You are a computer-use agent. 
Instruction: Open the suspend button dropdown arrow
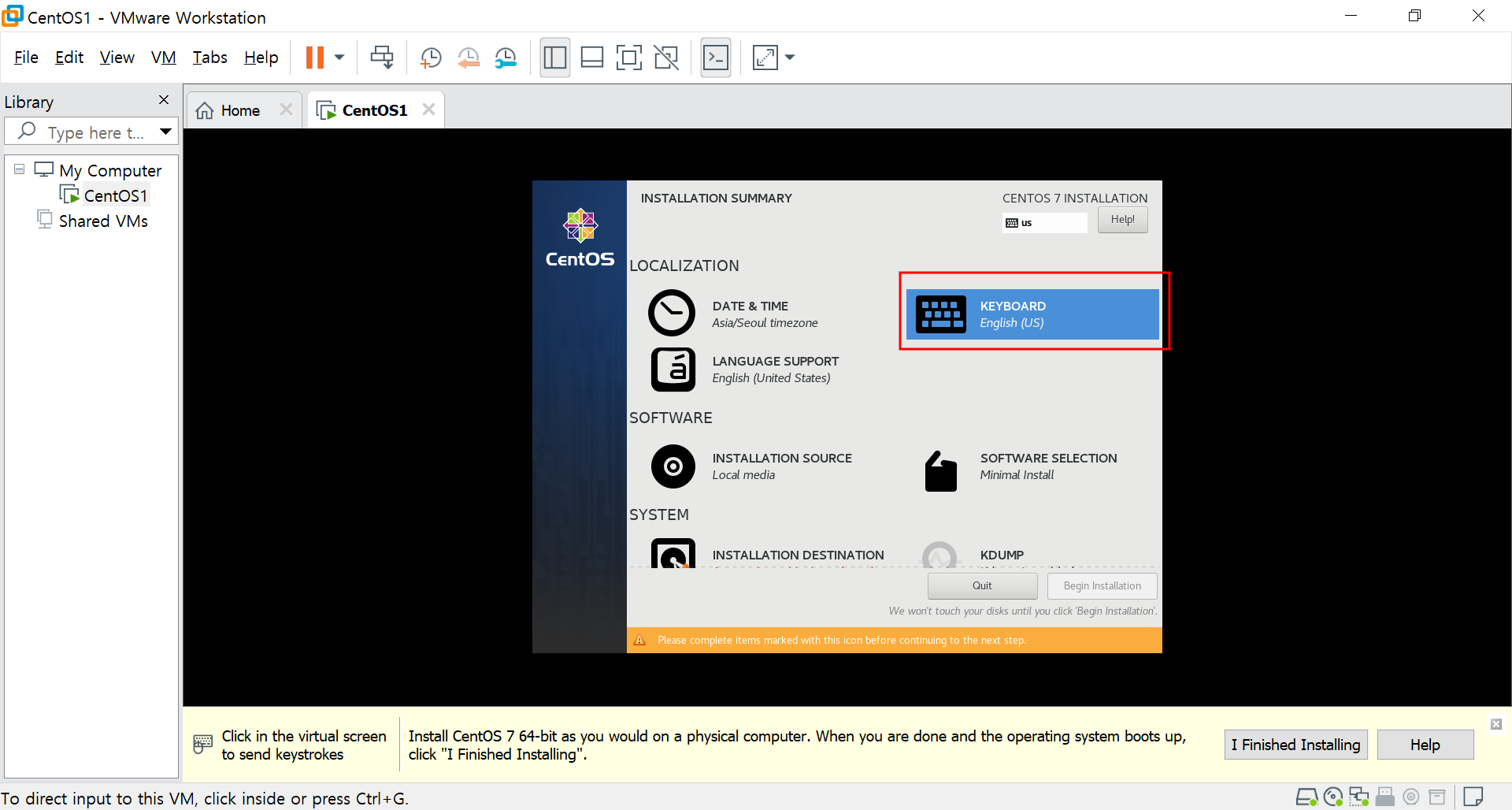pos(339,57)
